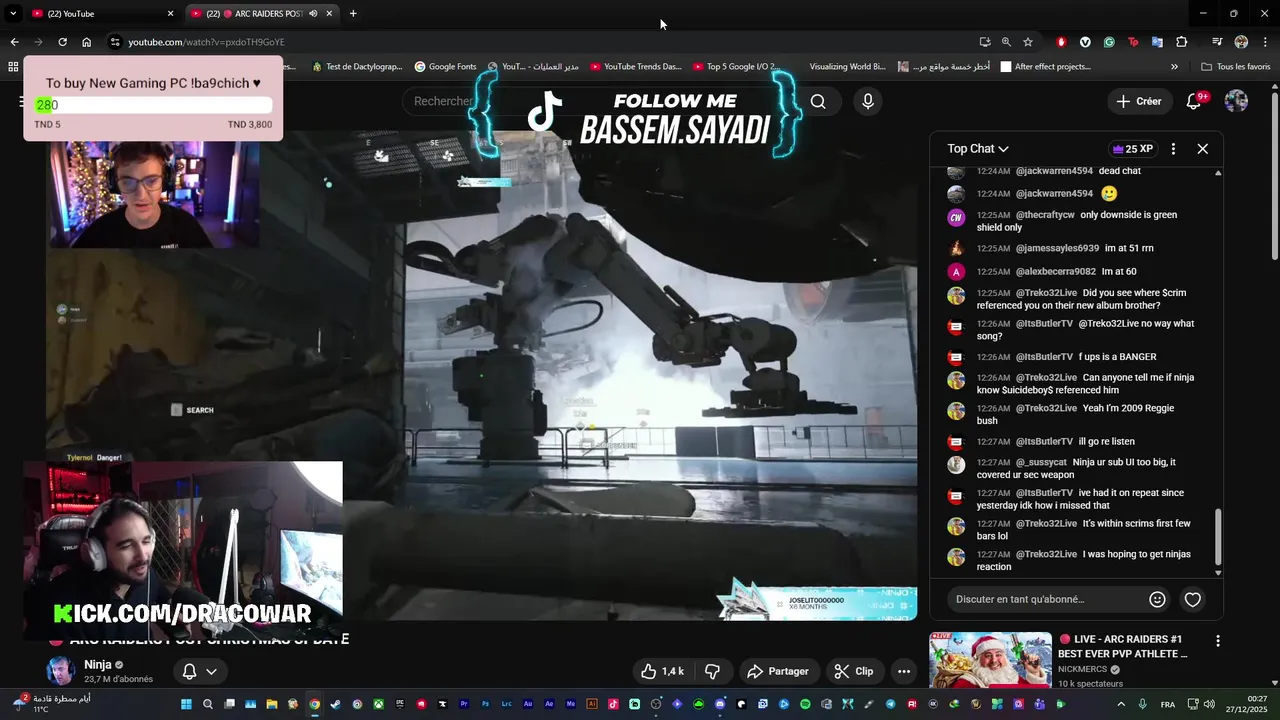Click the Créer button
This screenshot has height=720, width=1280.
[1139, 101]
